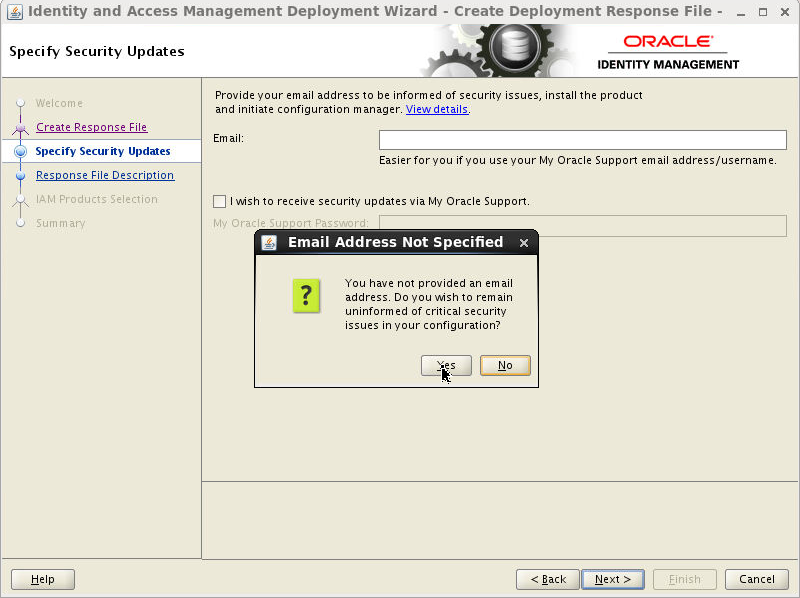This screenshot has width=800, height=598.
Task: Click the Oracle Identity Management logo
Action: click(x=668, y=52)
